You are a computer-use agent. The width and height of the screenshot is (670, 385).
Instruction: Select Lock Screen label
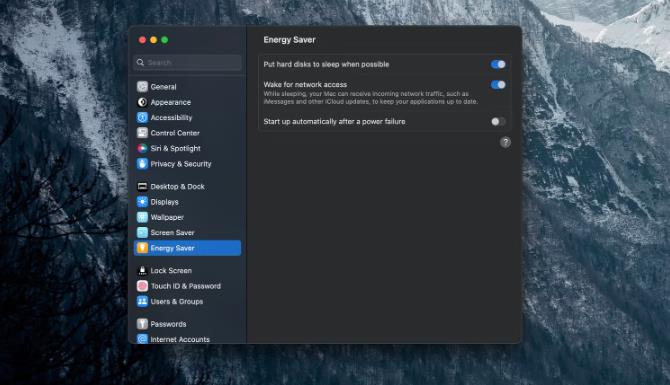(x=171, y=270)
